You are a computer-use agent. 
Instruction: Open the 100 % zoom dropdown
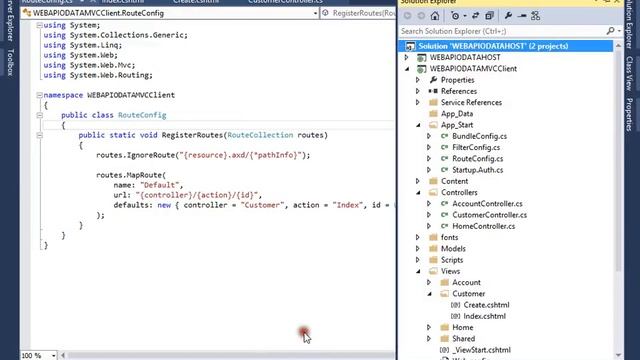(53, 356)
